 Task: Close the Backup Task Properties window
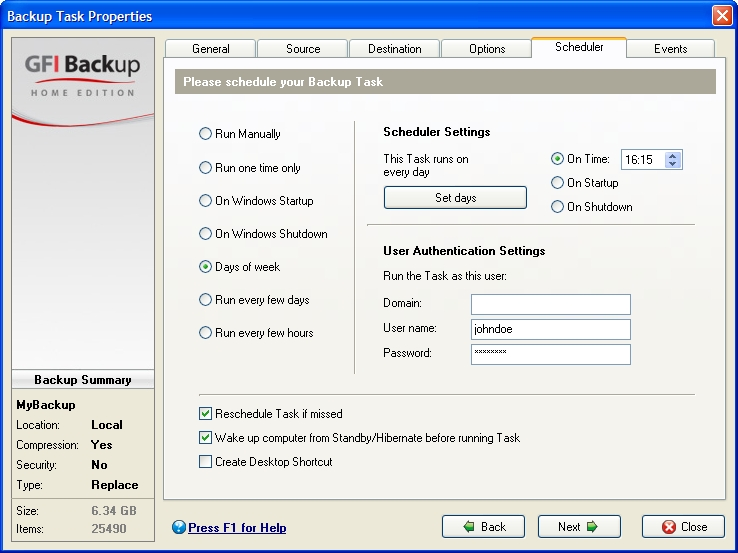point(722,16)
